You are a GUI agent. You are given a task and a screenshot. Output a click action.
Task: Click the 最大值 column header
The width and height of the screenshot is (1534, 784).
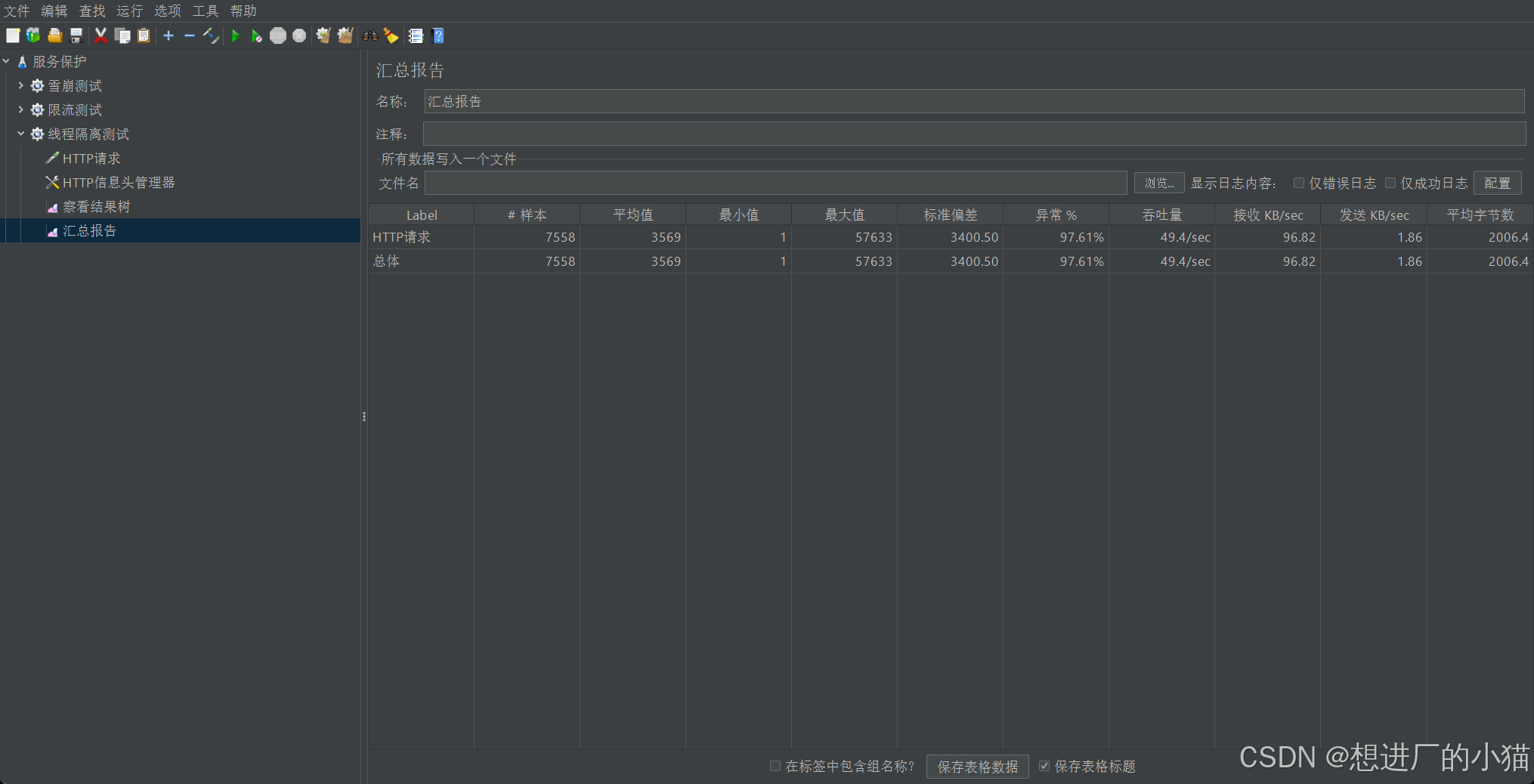coord(845,215)
